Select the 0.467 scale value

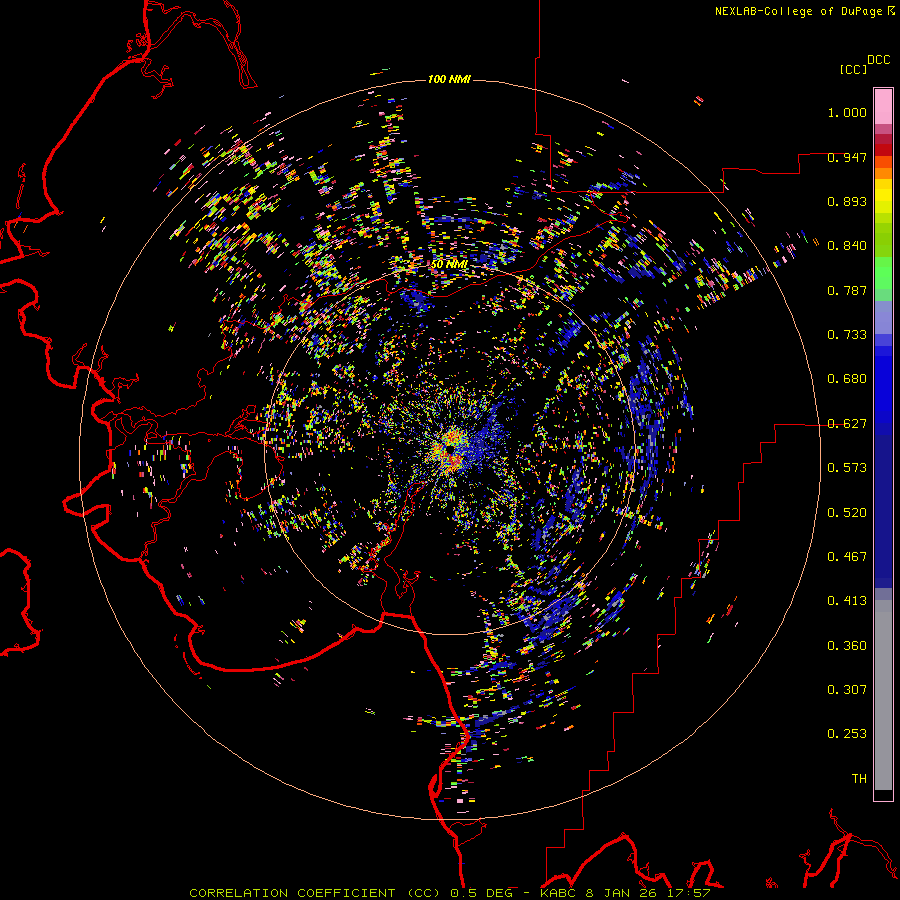click(x=847, y=557)
